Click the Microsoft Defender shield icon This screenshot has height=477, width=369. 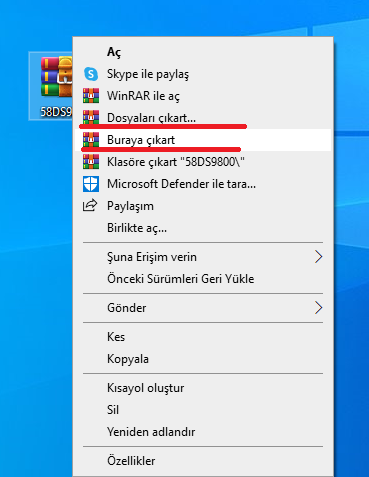click(x=91, y=184)
